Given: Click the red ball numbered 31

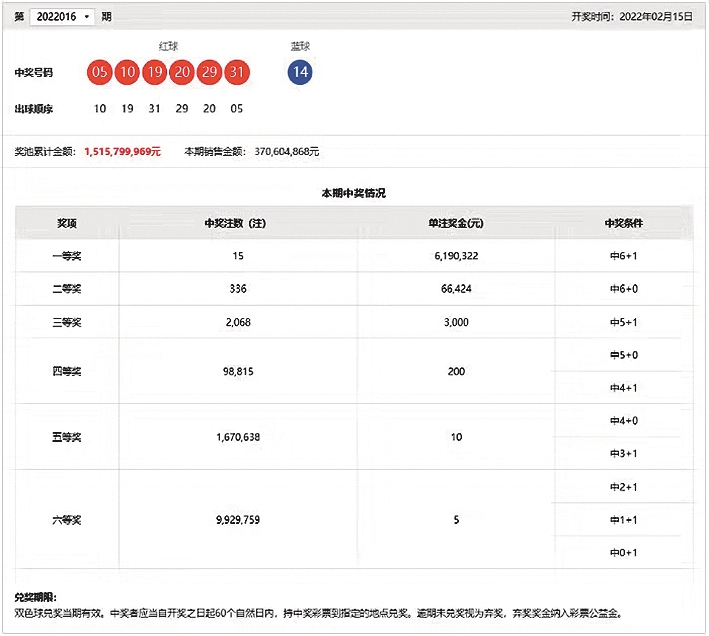Looking at the screenshot, I should point(236,72).
